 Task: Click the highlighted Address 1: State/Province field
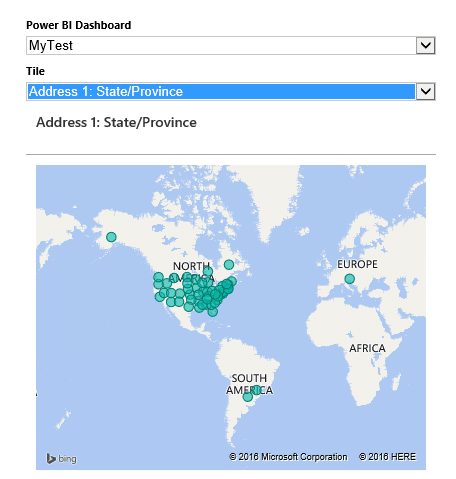point(221,91)
